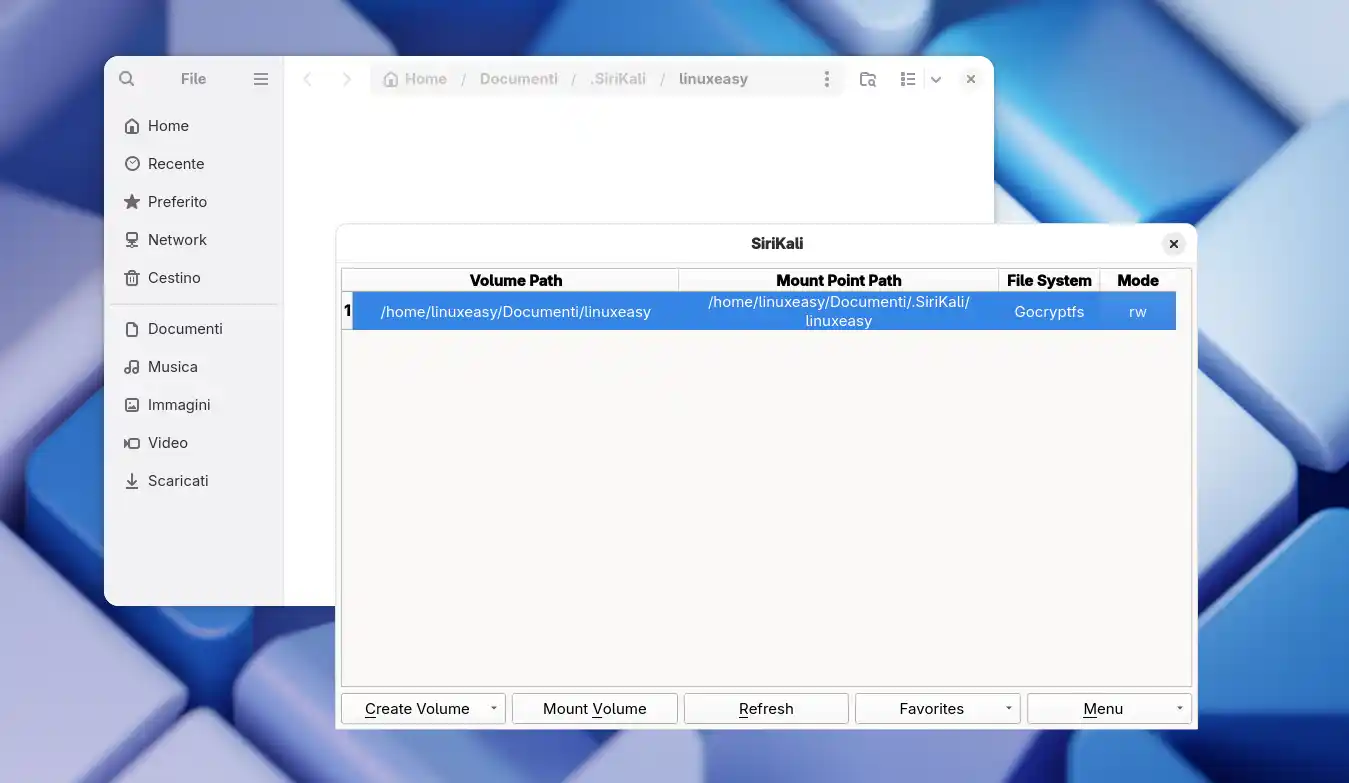This screenshot has width=1349, height=783.
Task: Open the Files hamburger menu
Action: pyautogui.click(x=261, y=79)
